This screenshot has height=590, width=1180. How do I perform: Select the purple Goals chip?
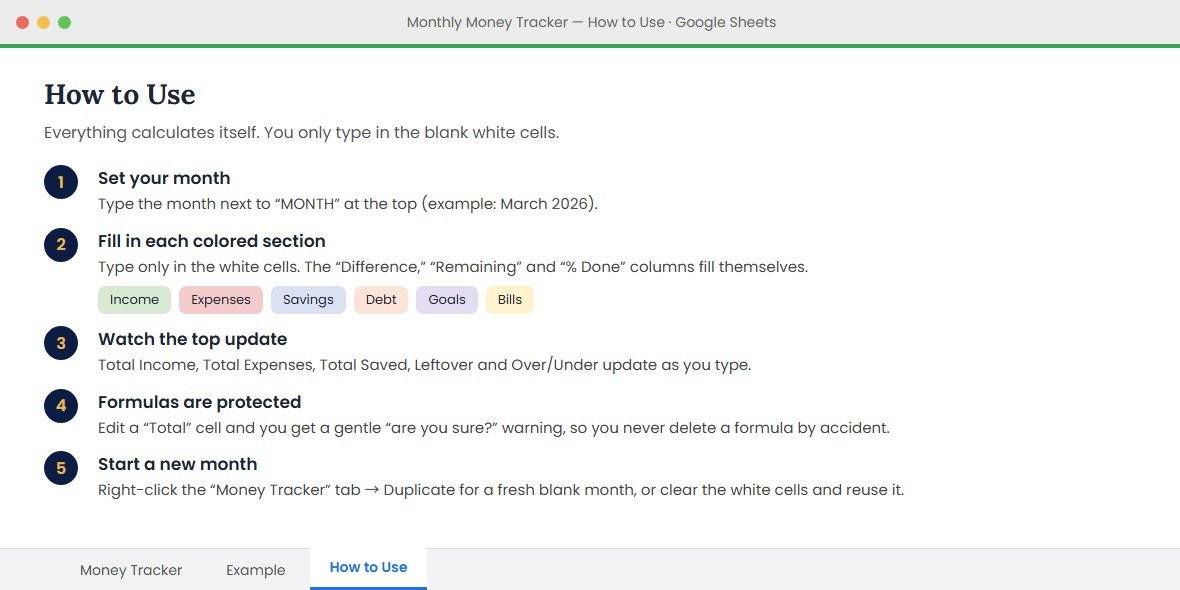pyautogui.click(x=447, y=300)
